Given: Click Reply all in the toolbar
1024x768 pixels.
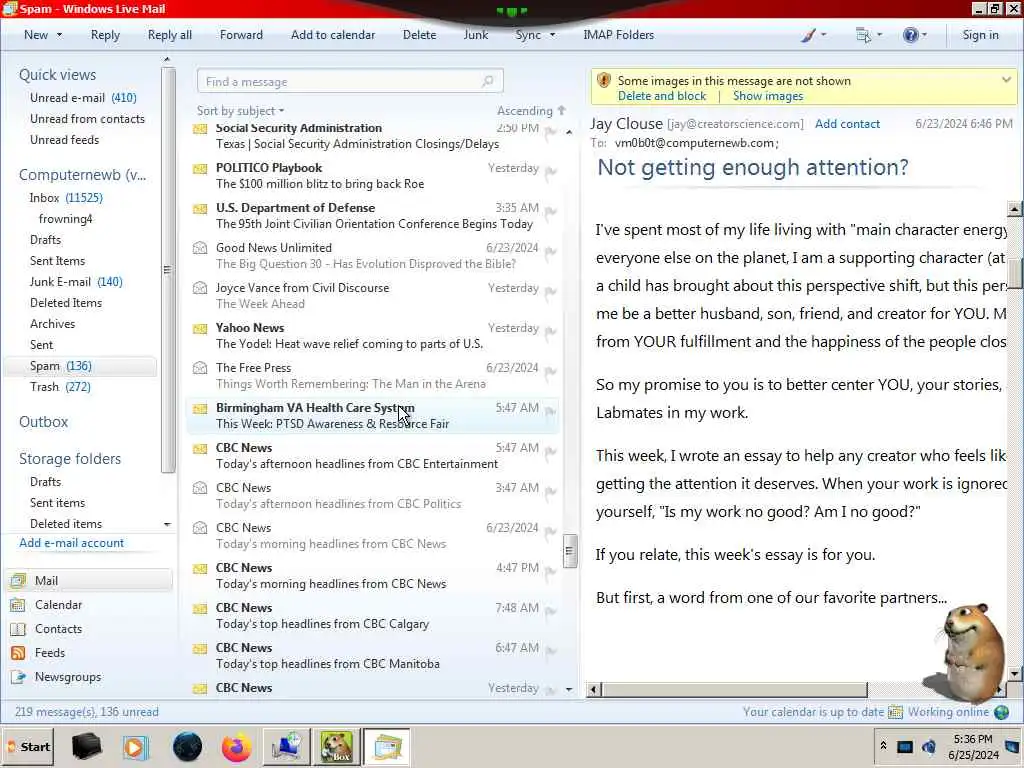Looking at the screenshot, I should pos(170,35).
